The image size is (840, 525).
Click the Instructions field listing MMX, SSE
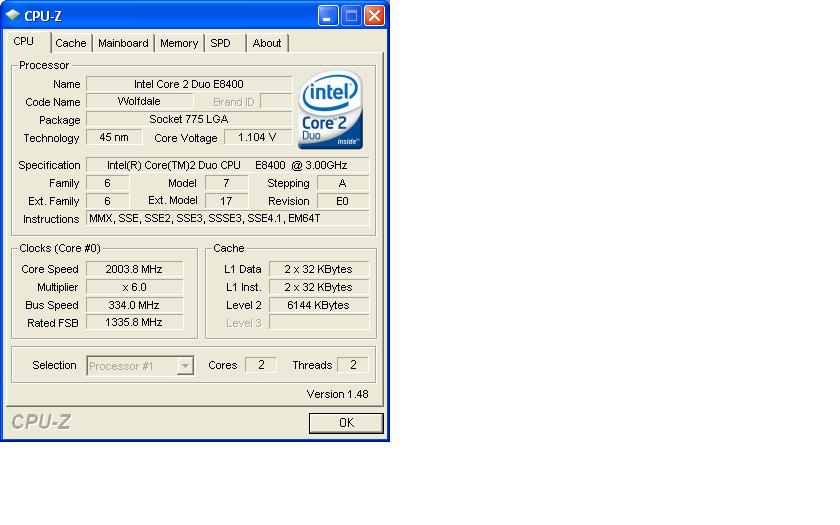[x=228, y=218]
